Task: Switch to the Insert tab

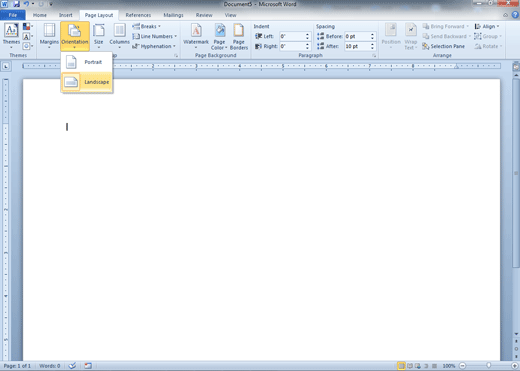Action: 65,15
